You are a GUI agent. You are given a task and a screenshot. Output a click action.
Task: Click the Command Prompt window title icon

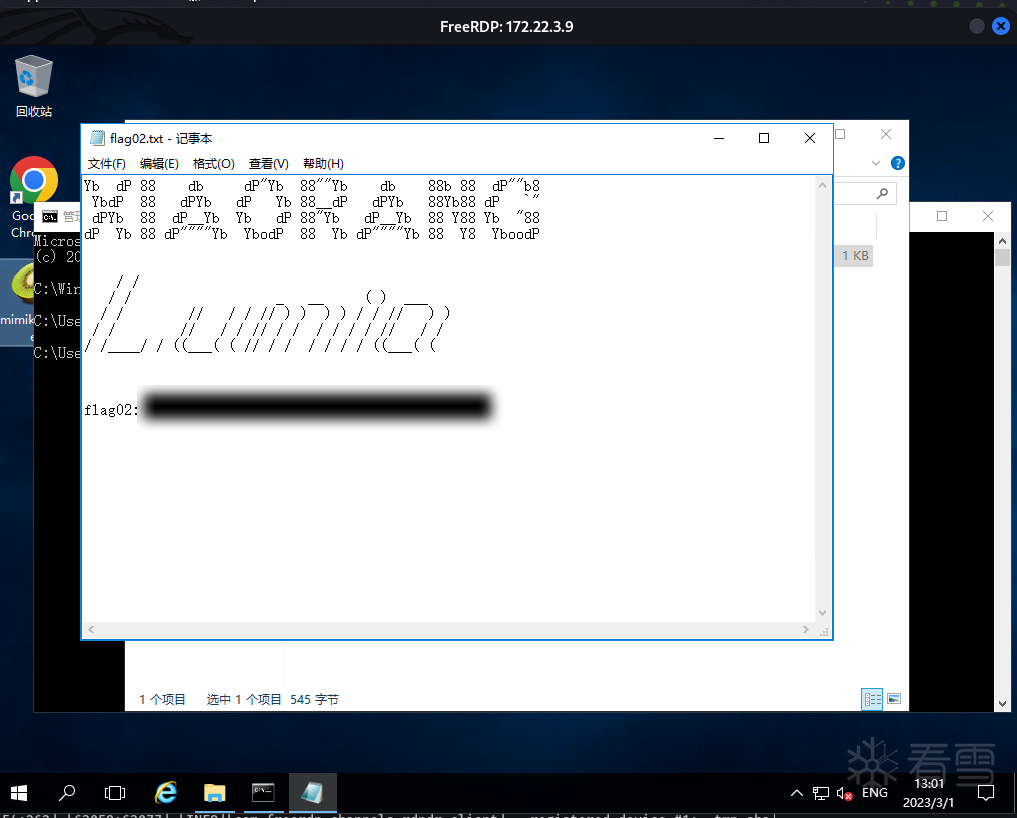(50, 217)
